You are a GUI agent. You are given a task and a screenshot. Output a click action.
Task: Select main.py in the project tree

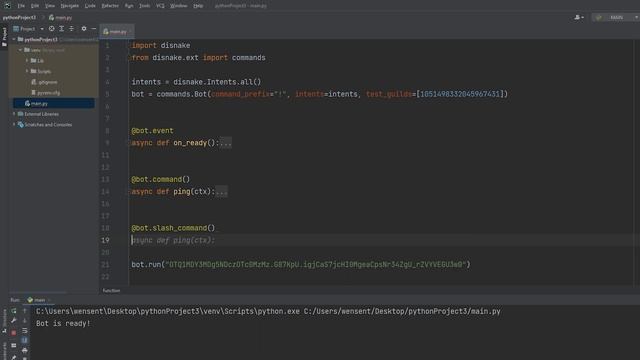coord(53,103)
